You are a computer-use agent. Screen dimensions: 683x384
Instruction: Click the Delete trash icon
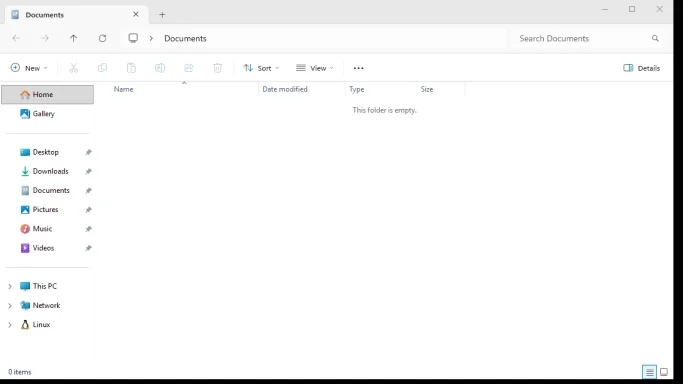click(217, 68)
